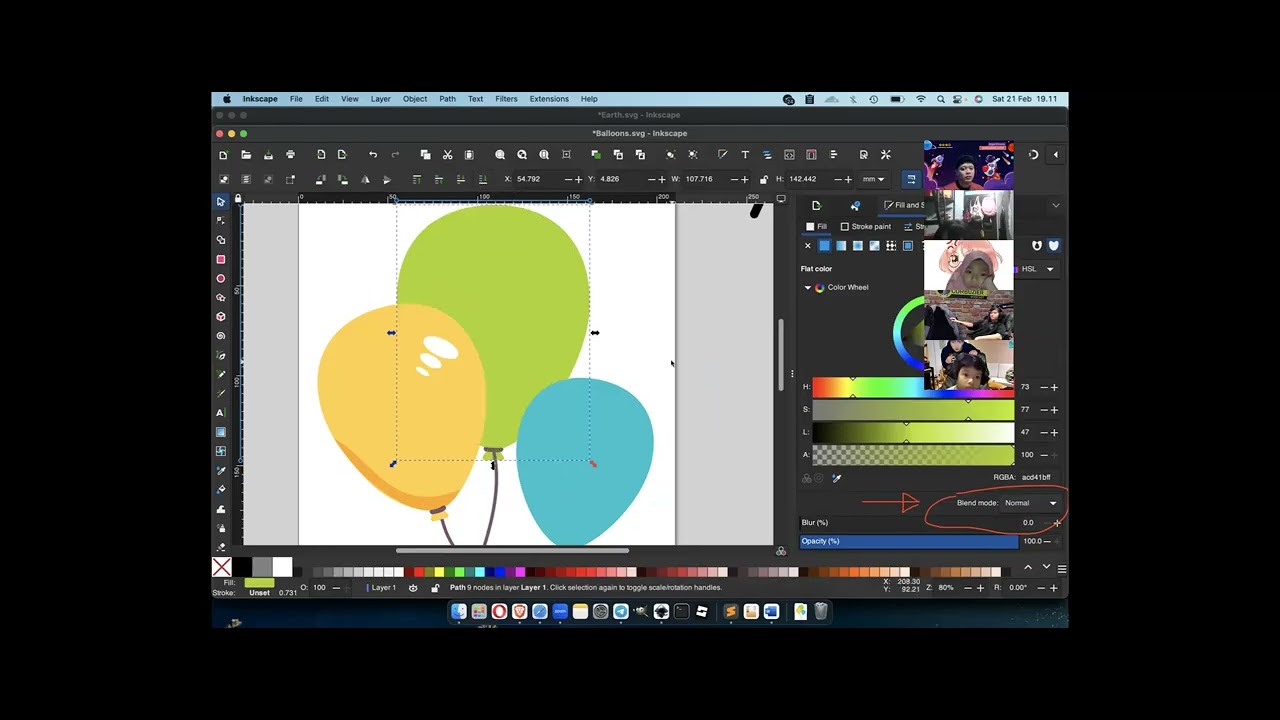Select the Node editing tool
The image size is (1280, 720).
coord(221,221)
